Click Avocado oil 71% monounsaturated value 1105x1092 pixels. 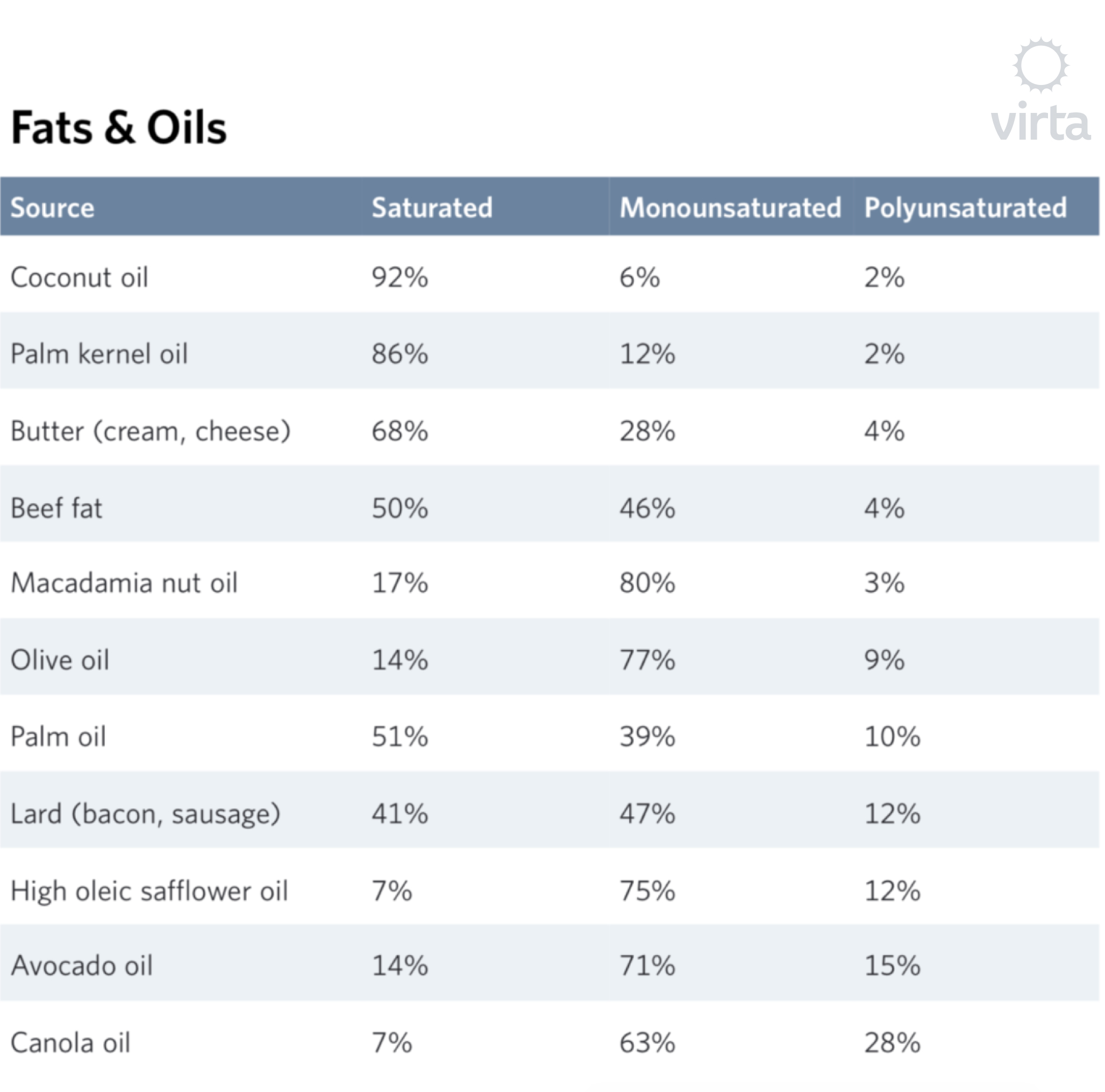click(x=647, y=966)
